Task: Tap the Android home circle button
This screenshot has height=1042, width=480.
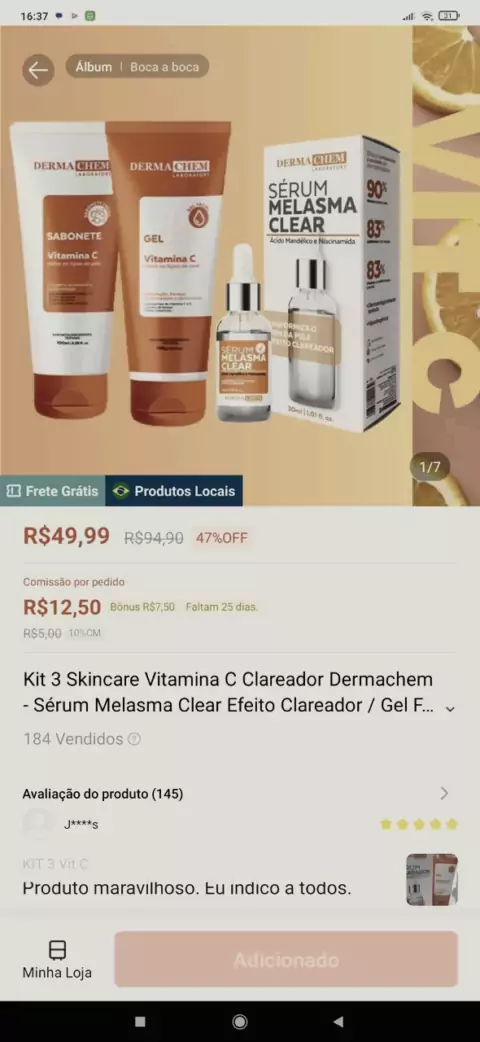Action: coord(240,1021)
